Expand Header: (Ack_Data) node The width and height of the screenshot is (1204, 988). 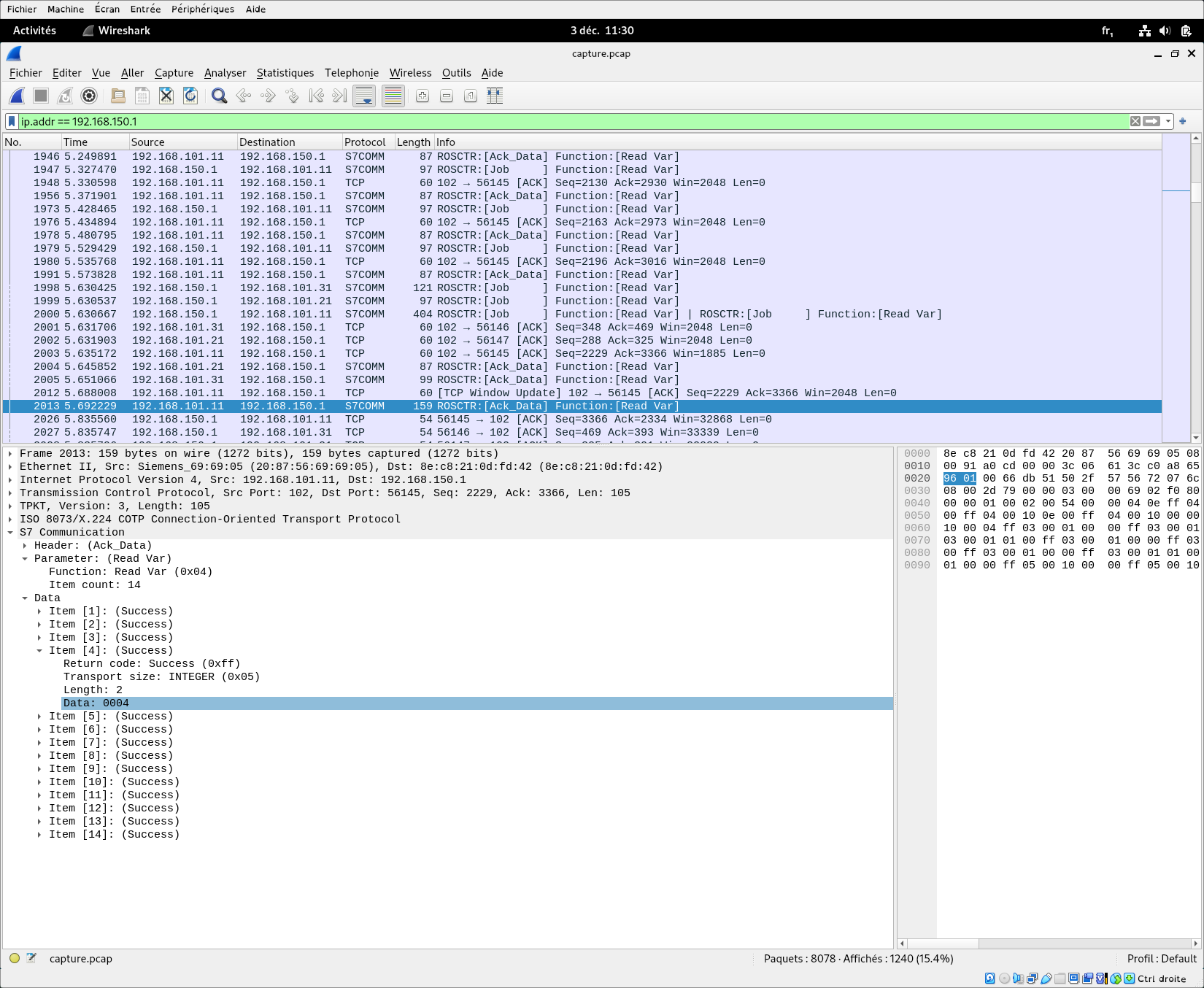pos(25,545)
